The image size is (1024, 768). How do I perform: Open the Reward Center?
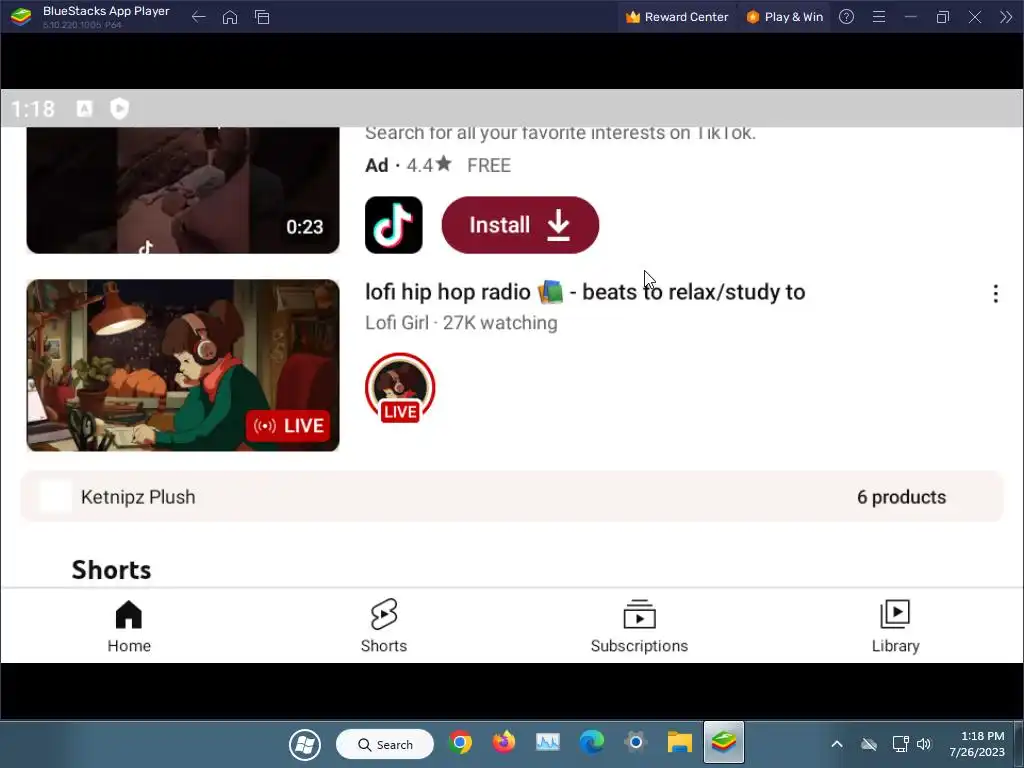click(677, 17)
